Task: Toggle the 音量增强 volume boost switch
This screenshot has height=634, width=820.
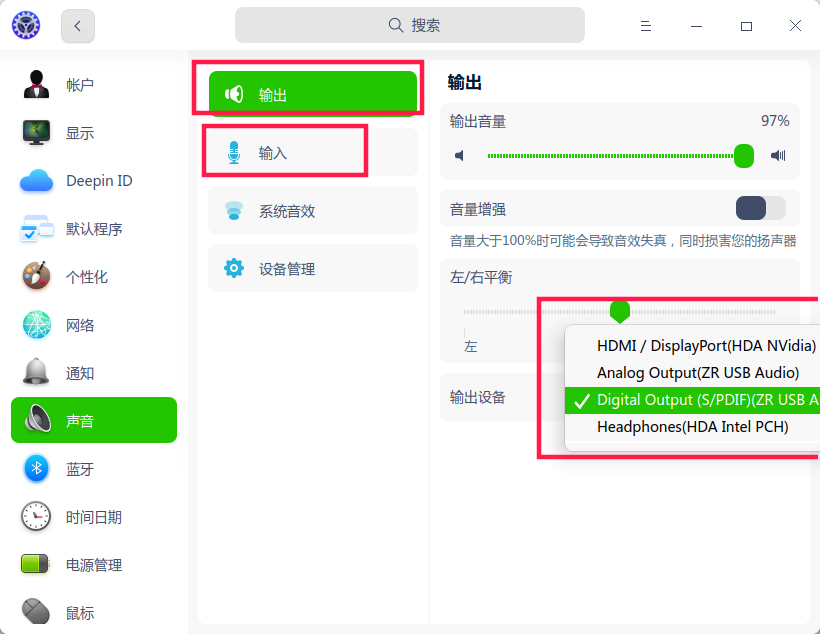Action: pos(760,208)
